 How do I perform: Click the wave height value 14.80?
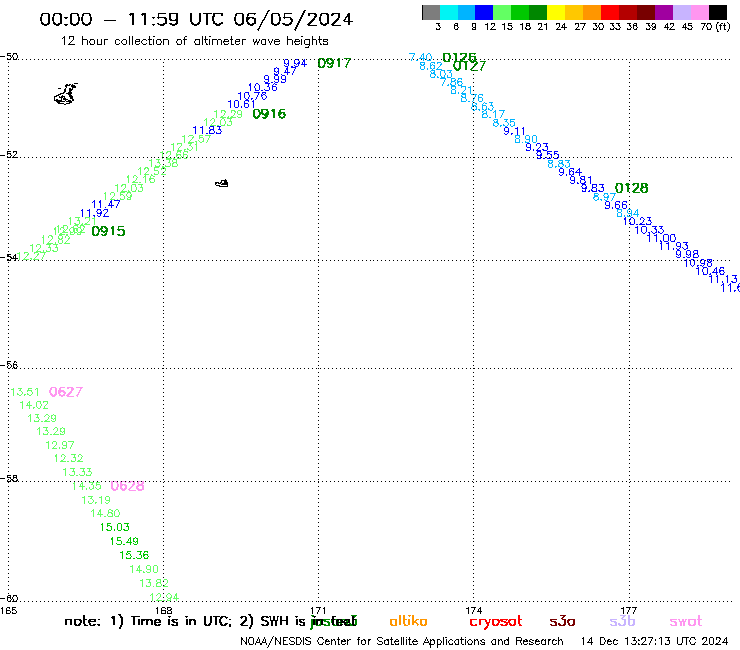105,513
